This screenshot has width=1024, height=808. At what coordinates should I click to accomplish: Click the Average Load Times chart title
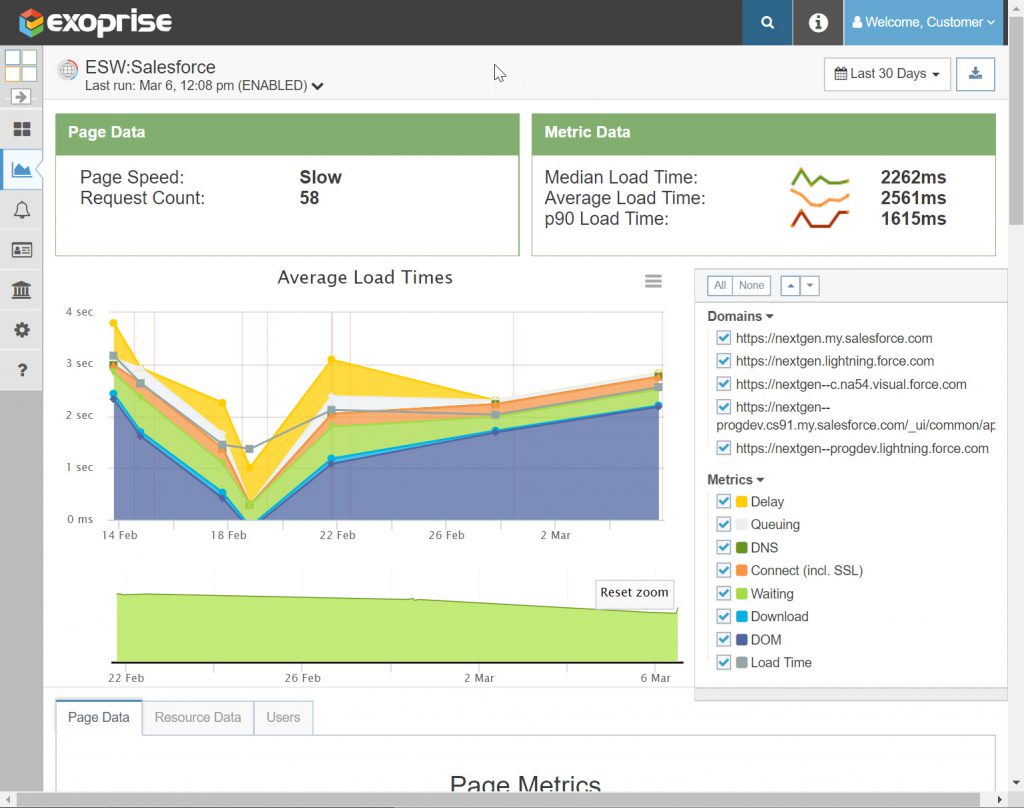click(364, 278)
